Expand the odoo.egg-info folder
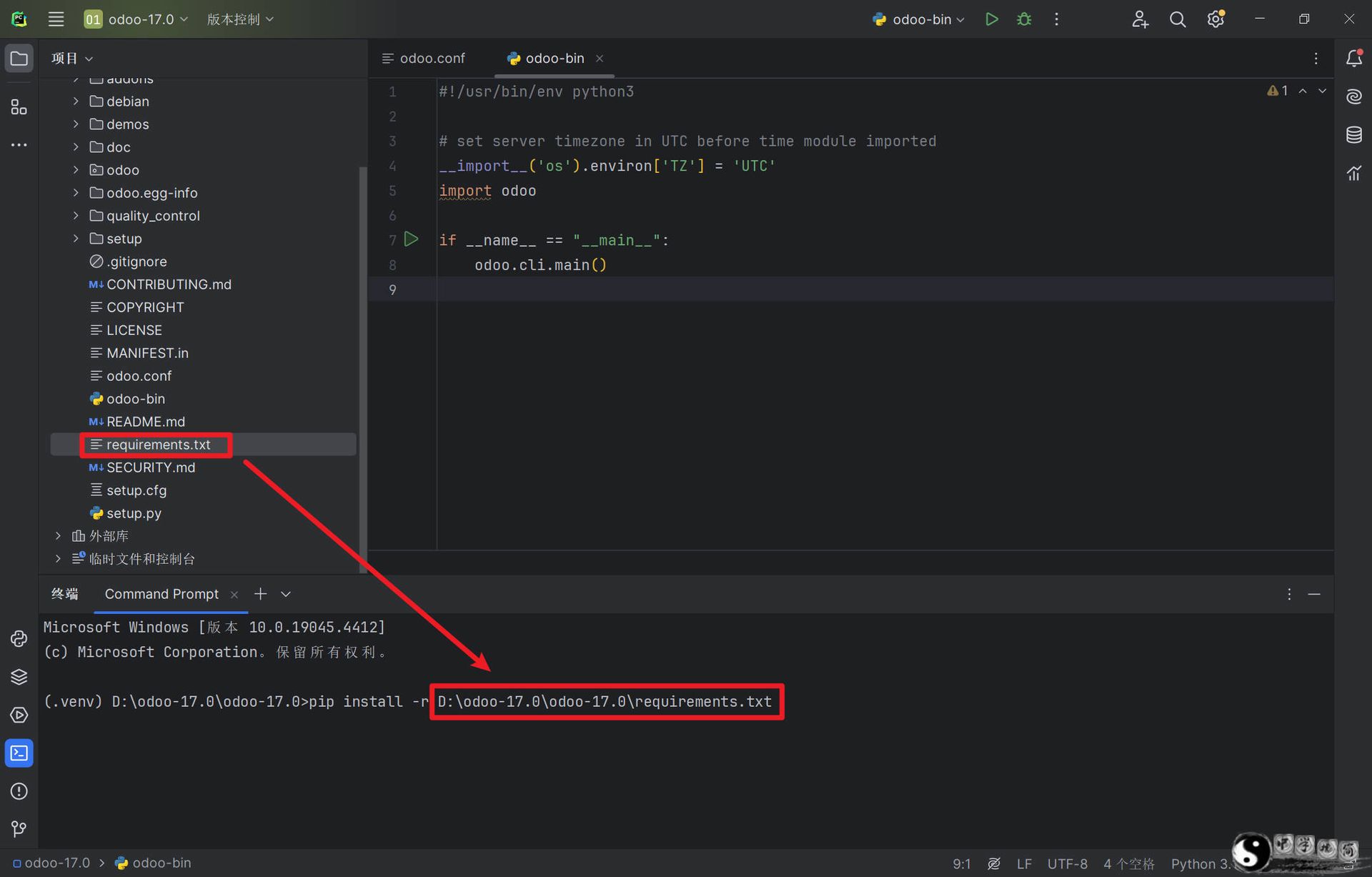Viewport: 1372px width, 877px height. click(x=76, y=193)
